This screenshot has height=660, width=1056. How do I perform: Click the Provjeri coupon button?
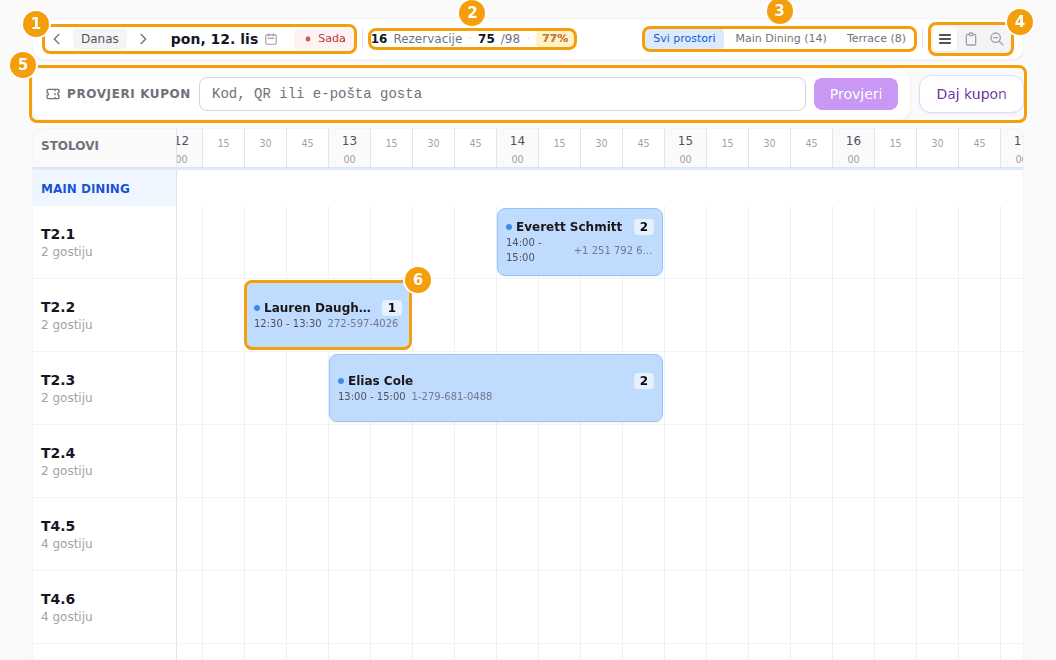[x=855, y=94]
